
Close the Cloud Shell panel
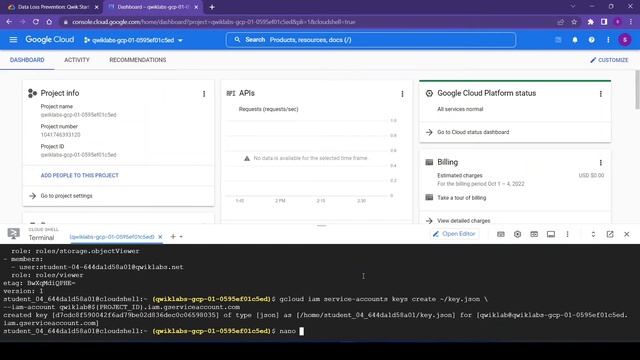627,234
